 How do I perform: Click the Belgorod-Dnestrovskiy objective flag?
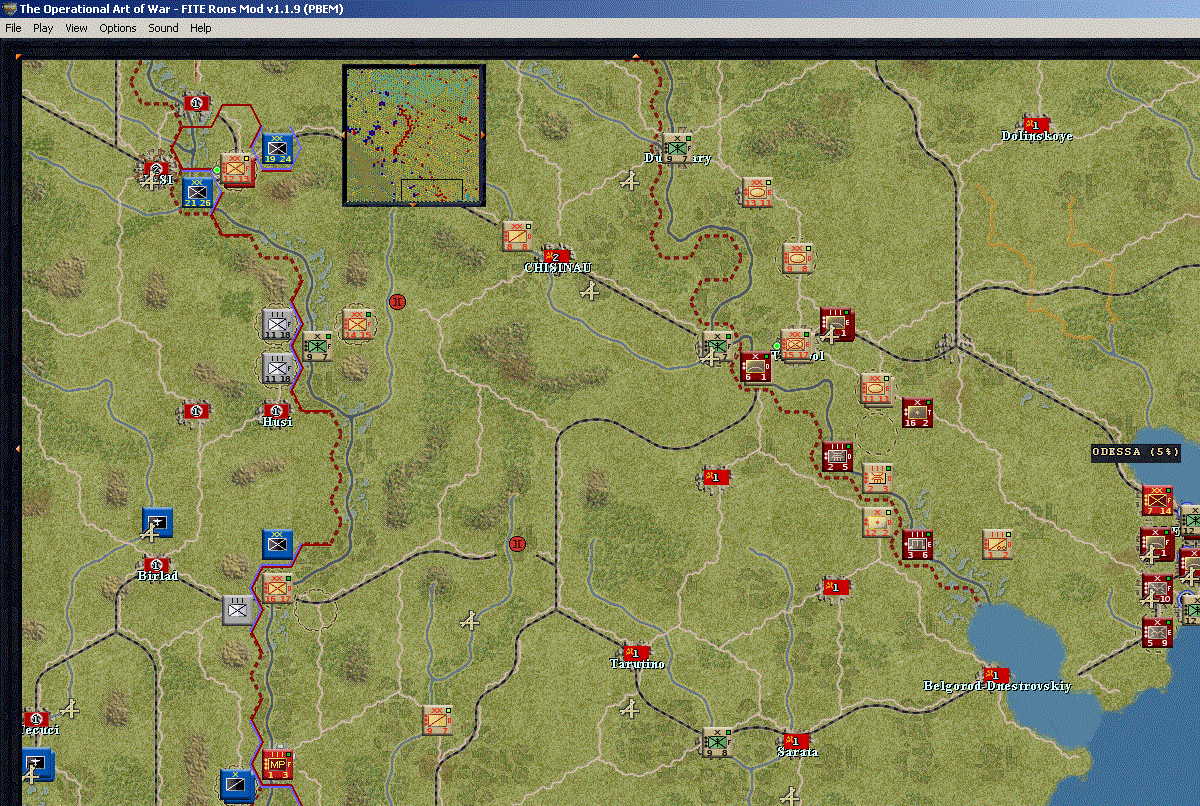[995, 674]
